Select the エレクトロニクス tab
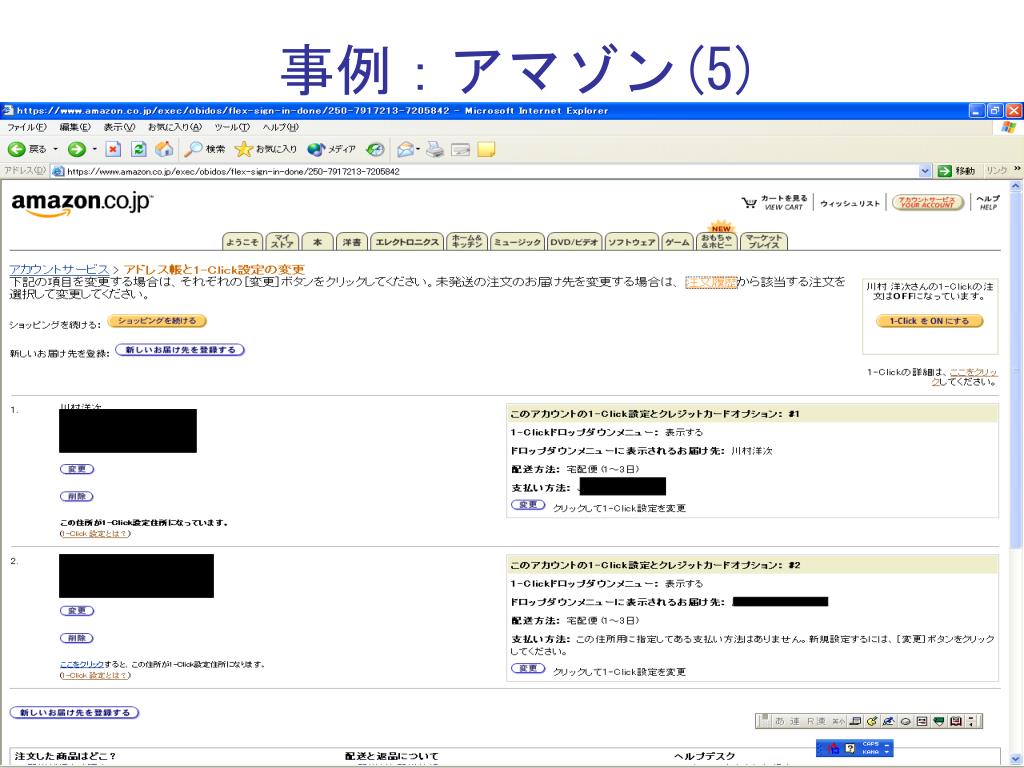The height and width of the screenshot is (768, 1024). 407,242
